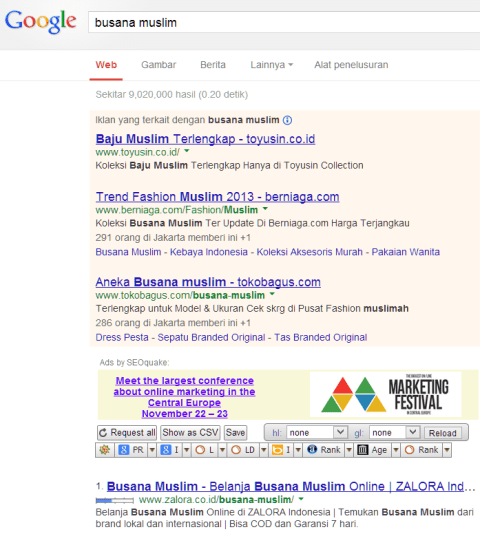Click the www.berniaga.com/Fashion/Muslim URL text
Screen dimensions: 480x534
coord(176,210)
